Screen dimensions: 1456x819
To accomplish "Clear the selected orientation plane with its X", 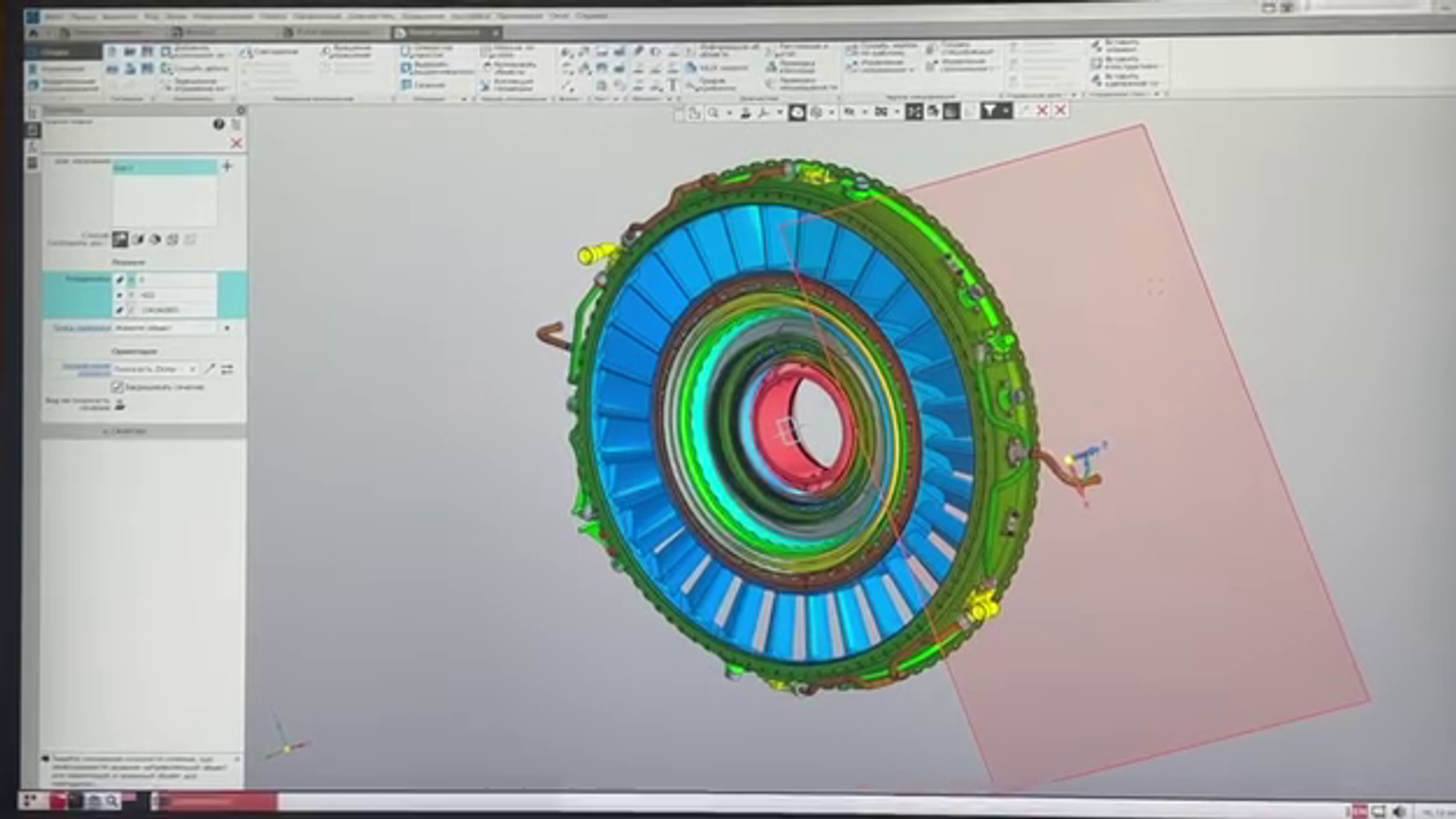I will 191,369.
